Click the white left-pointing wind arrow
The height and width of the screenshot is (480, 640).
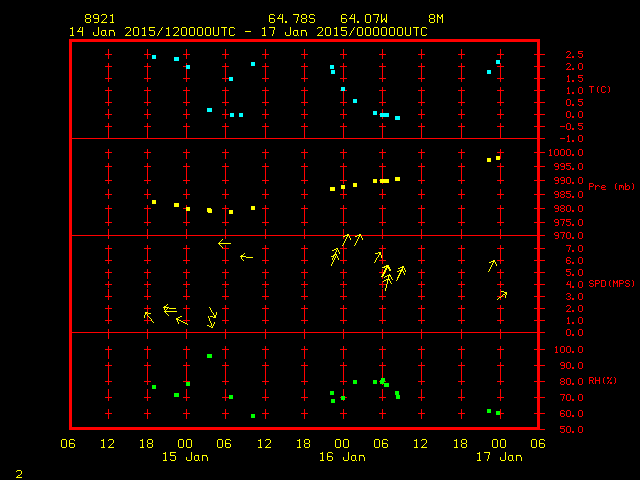click(224, 243)
